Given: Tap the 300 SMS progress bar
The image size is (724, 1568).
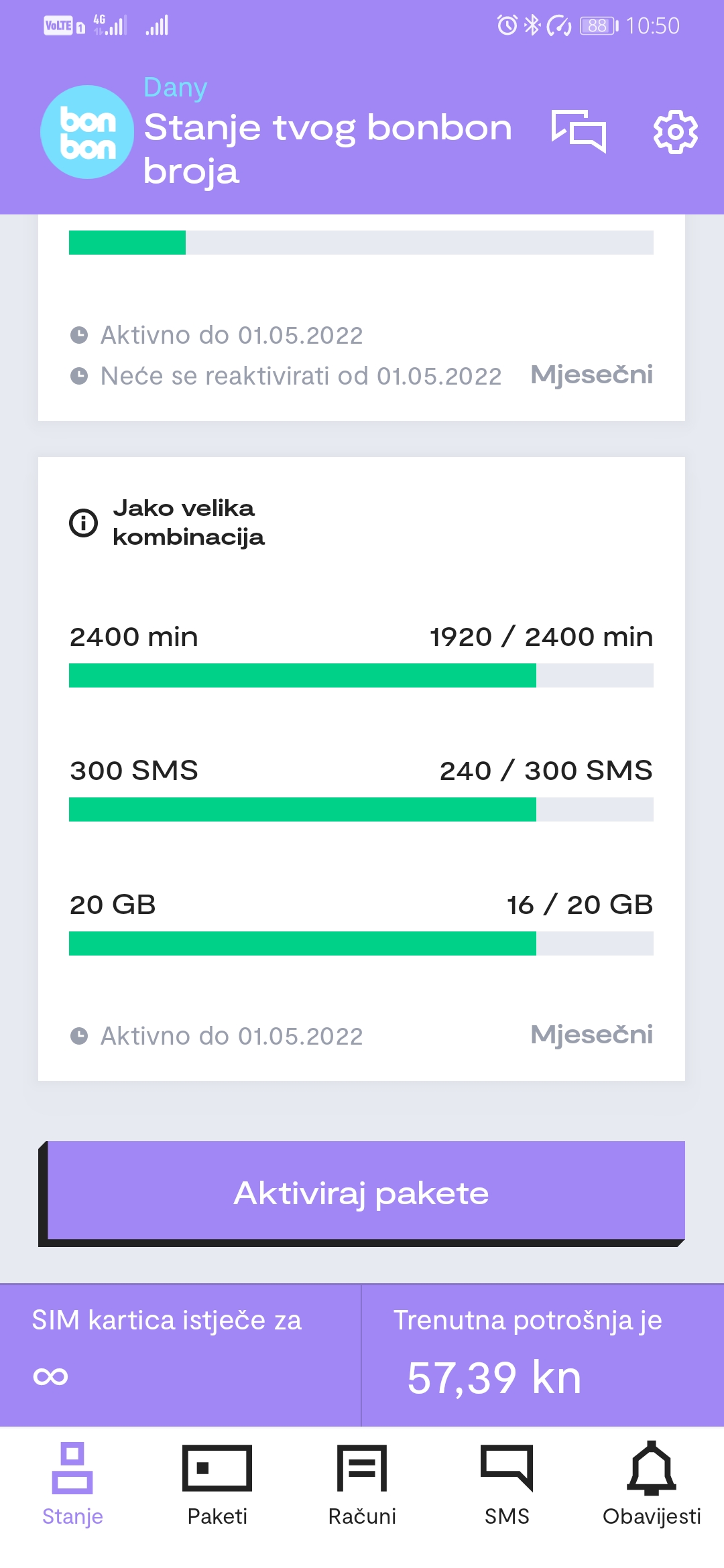Looking at the screenshot, I should (361, 809).
